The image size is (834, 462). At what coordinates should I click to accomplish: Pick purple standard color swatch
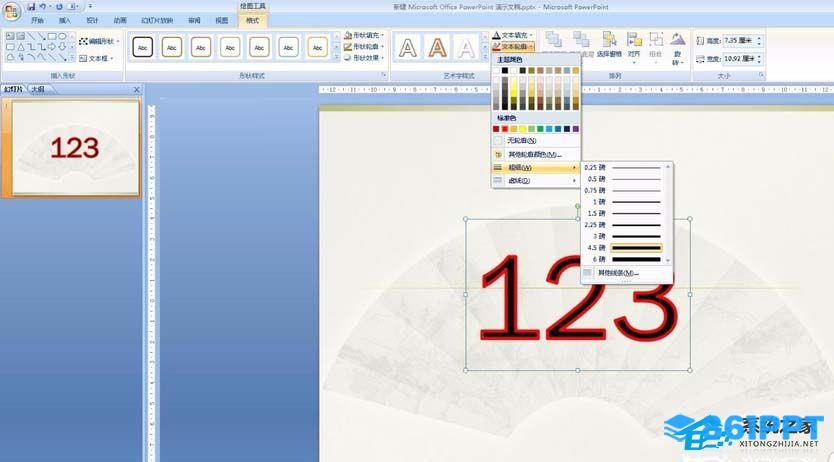[x=576, y=129]
